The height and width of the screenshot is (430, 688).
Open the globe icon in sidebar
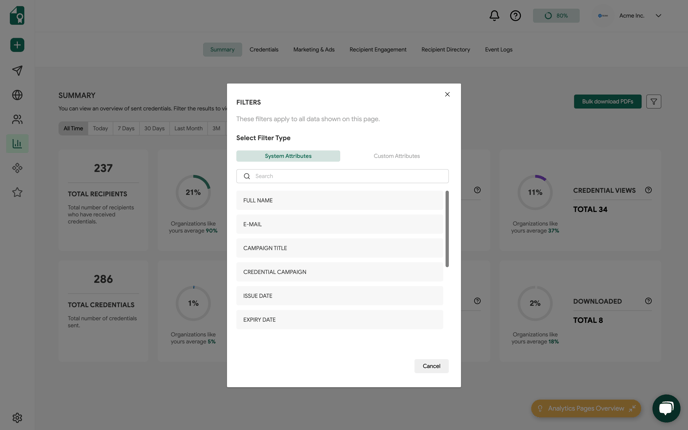point(17,95)
